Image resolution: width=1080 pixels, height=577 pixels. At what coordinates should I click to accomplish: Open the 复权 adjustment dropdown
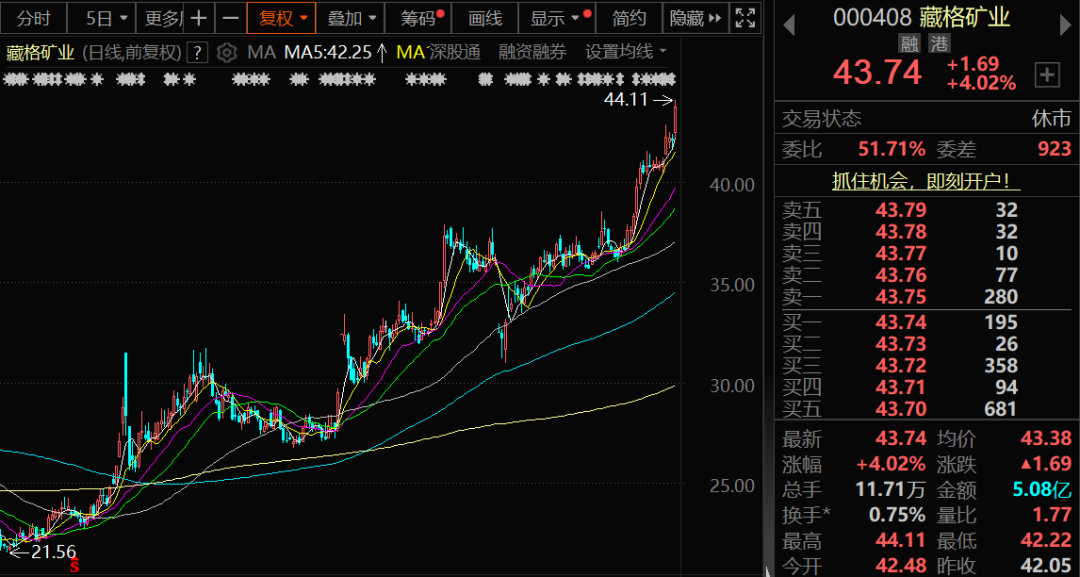click(283, 18)
